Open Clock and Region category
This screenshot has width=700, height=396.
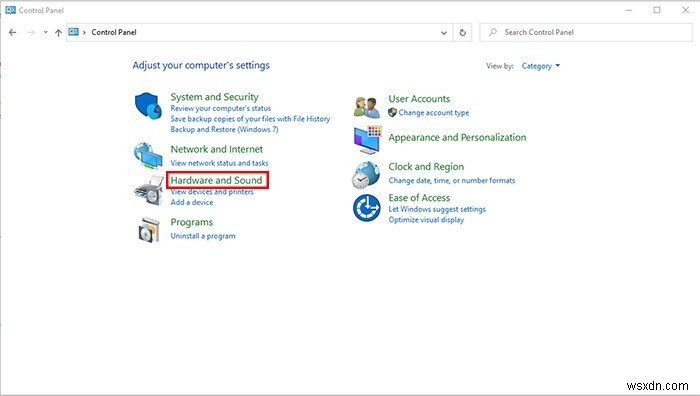click(x=426, y=167)
